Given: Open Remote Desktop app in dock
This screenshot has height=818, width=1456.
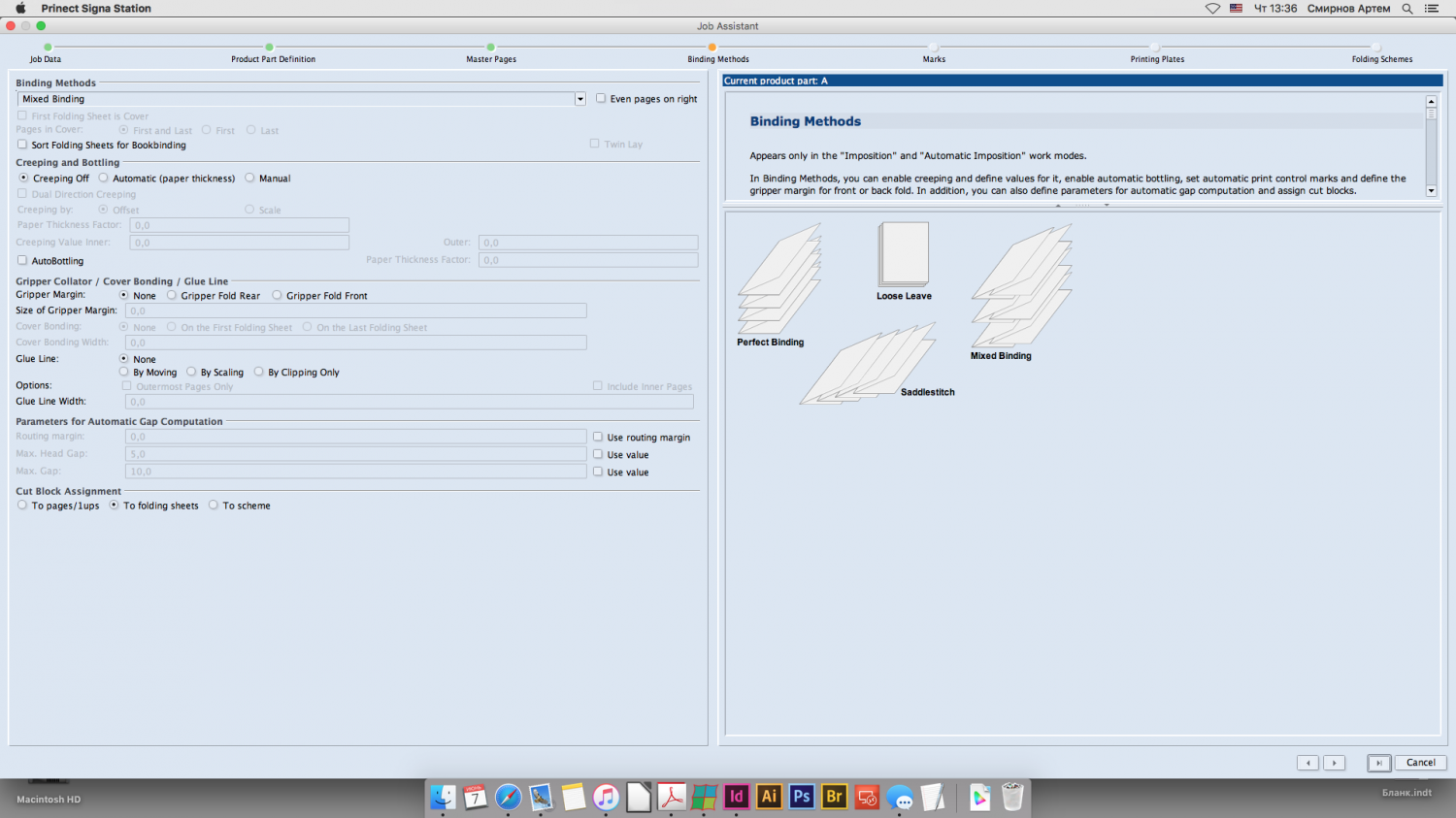Looking at the screenshot, I should (868, 797).
